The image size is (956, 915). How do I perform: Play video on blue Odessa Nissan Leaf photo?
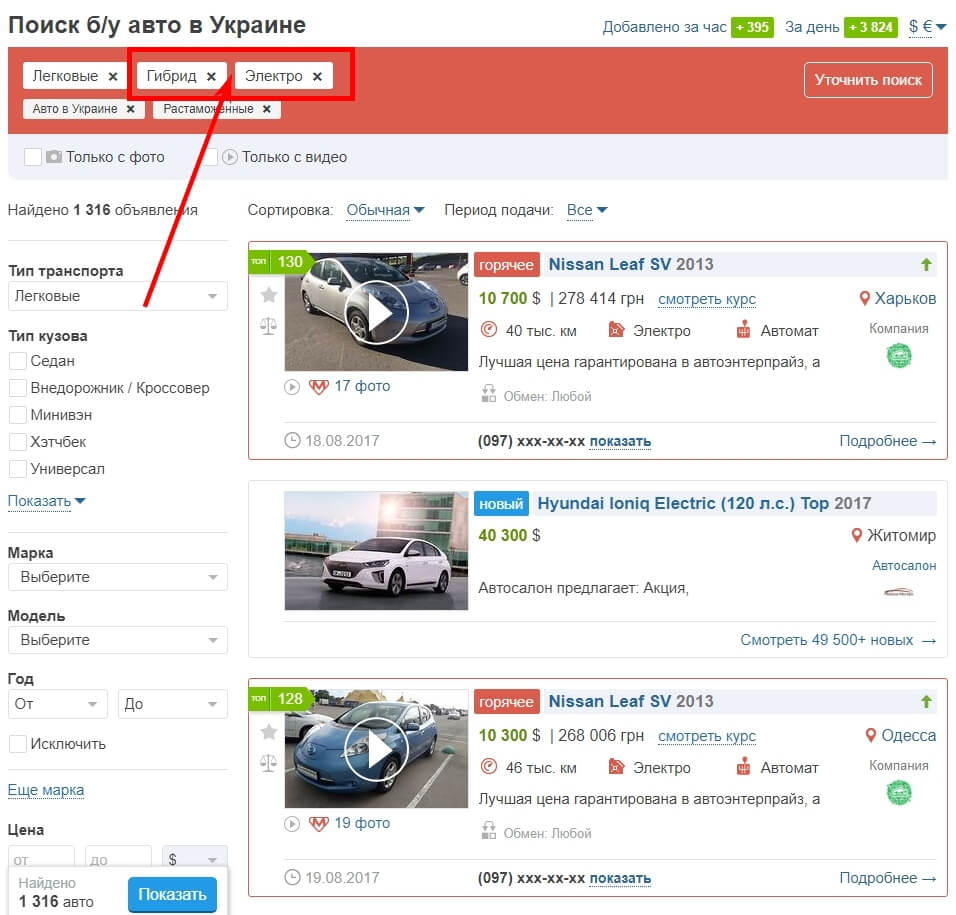click(x=376, y=750)
